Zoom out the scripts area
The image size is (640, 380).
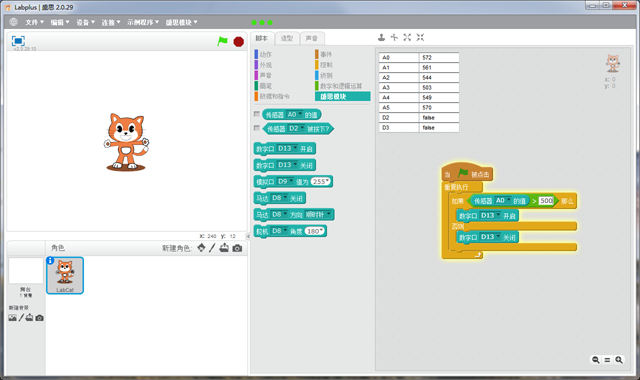tap(596, 360)
